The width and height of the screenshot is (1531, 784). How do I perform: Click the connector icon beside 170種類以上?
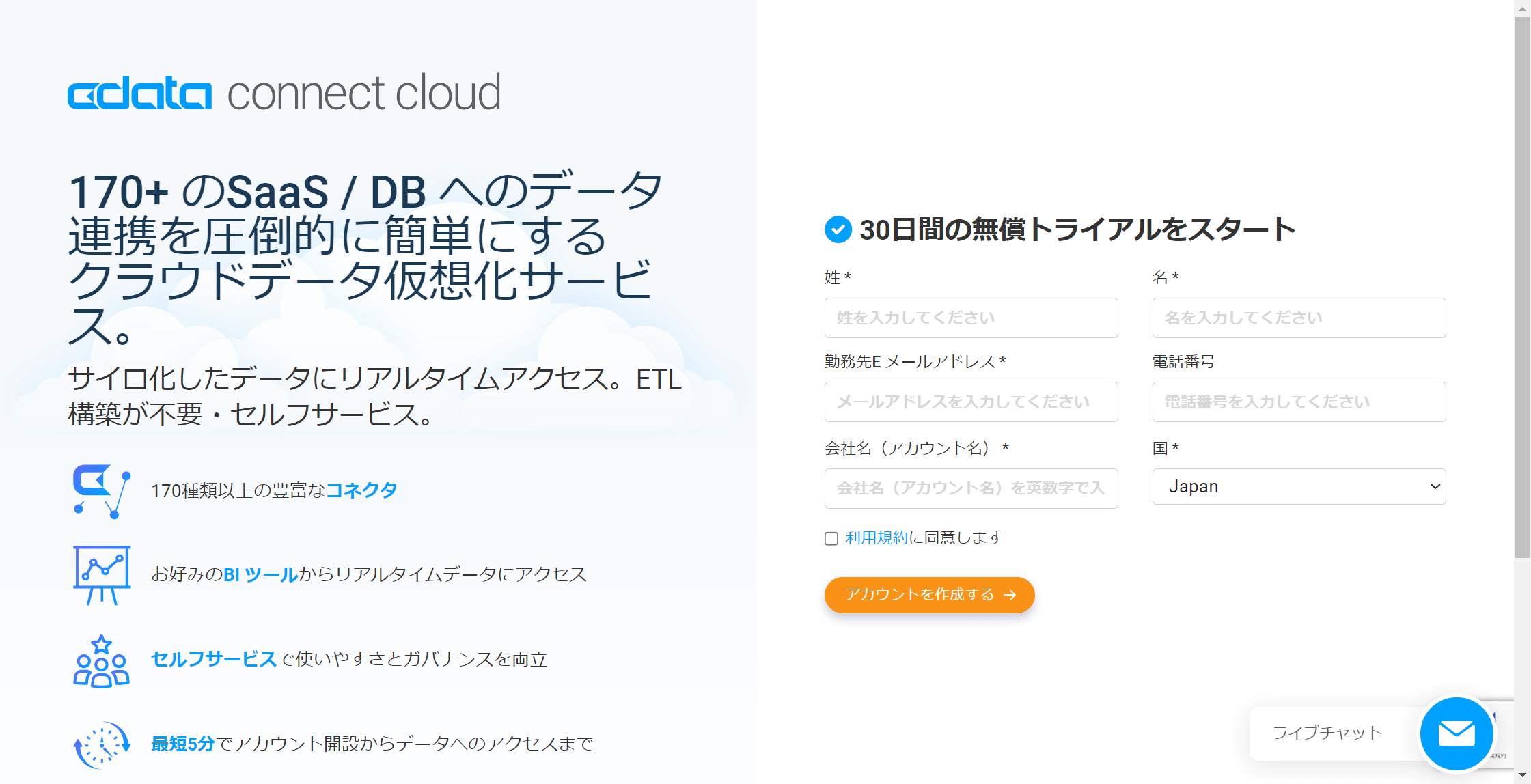click(102, 491)
